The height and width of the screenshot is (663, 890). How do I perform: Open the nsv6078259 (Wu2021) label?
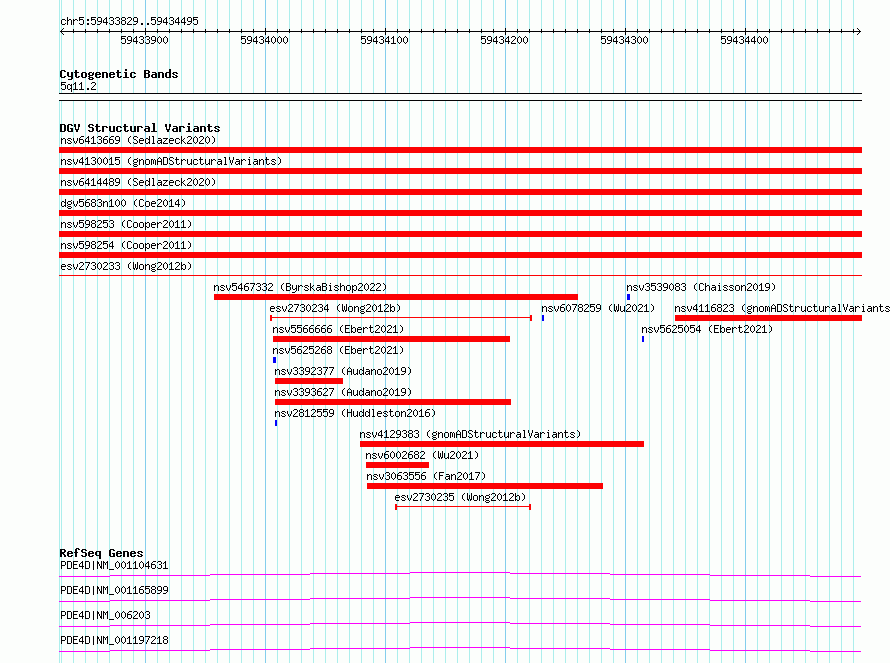coord(598,308)
